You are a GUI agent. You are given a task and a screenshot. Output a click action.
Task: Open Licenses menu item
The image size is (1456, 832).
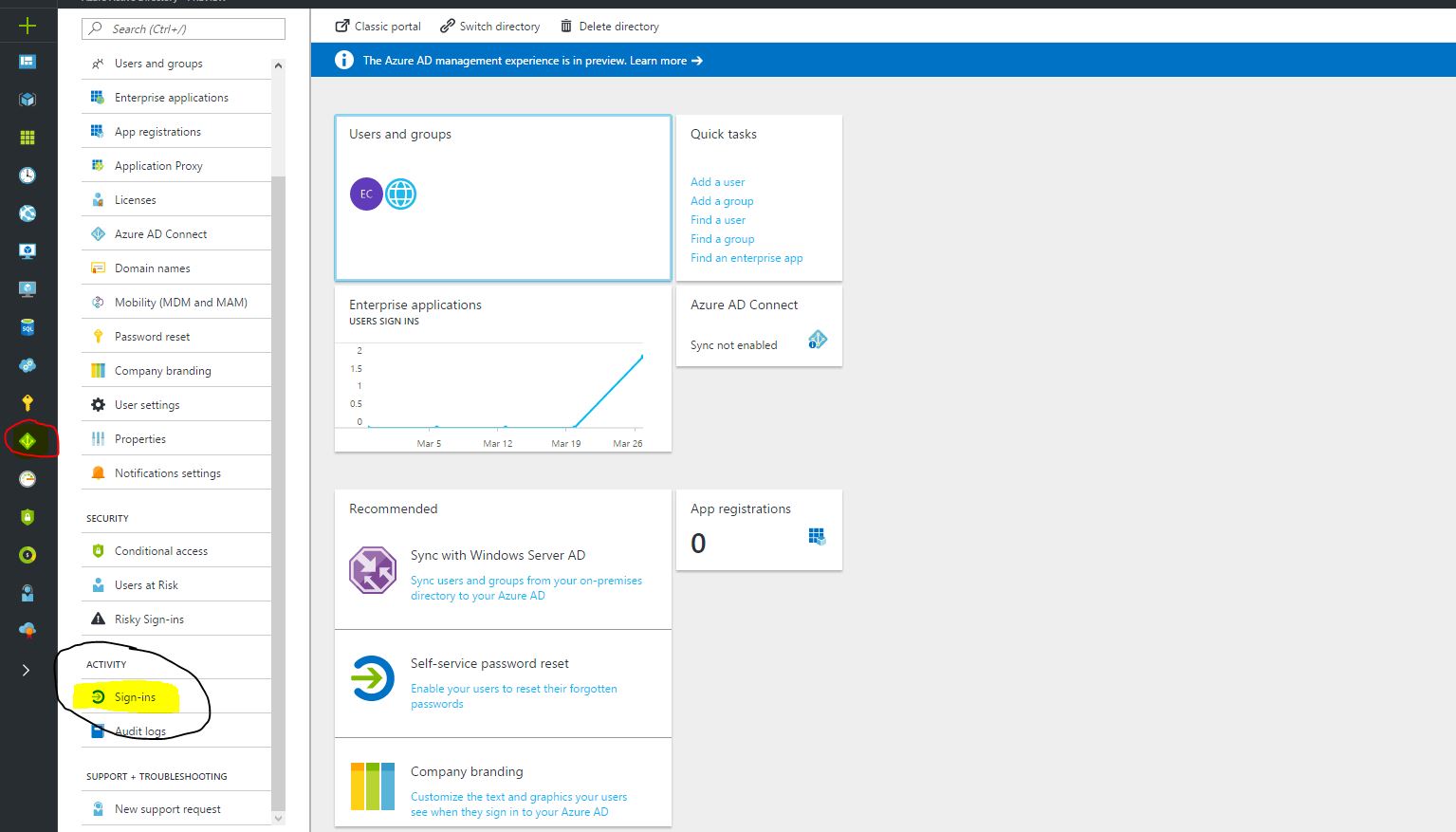pos(176,200)
